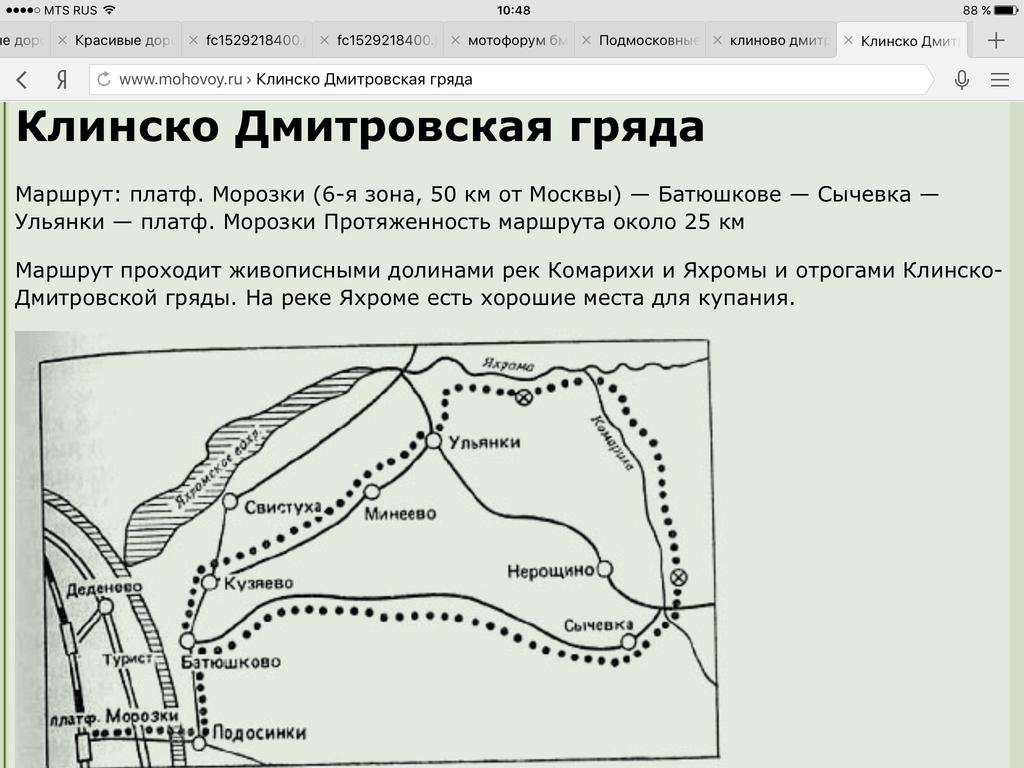Viewport: 1024px width, 768px height.
Task: Close the 'Подмосковные' tab
Action: (x=586, y=41)
